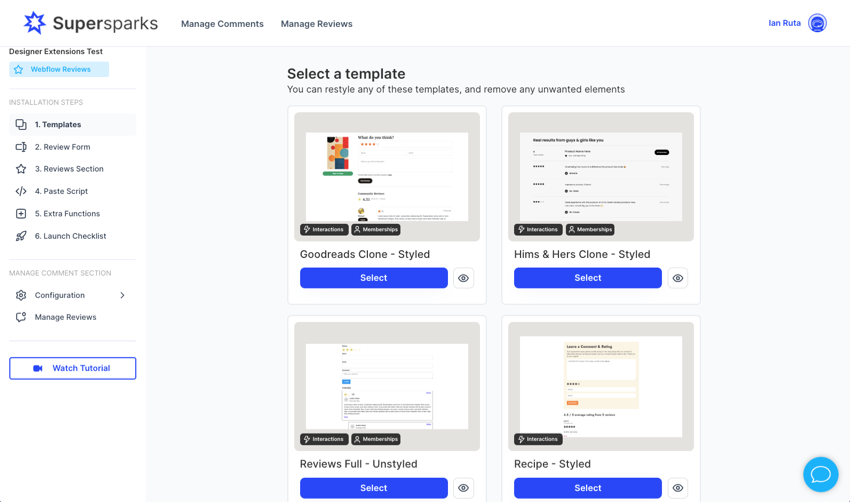Image resolution: width=850 pixels, height=502 pixels.
Task: Click the Launch Checklist rocket icon
Action: [x=21, y=236]
